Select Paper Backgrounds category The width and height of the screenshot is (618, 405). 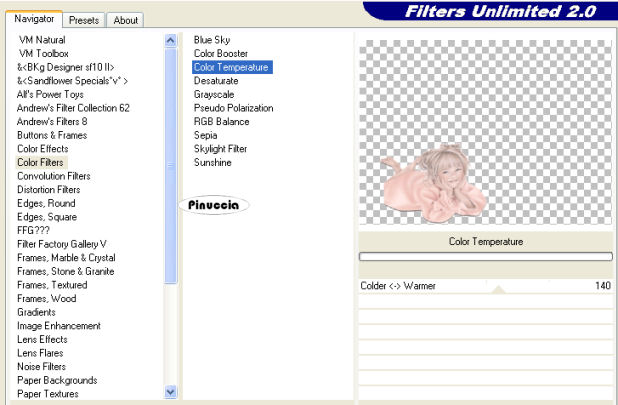57,380
